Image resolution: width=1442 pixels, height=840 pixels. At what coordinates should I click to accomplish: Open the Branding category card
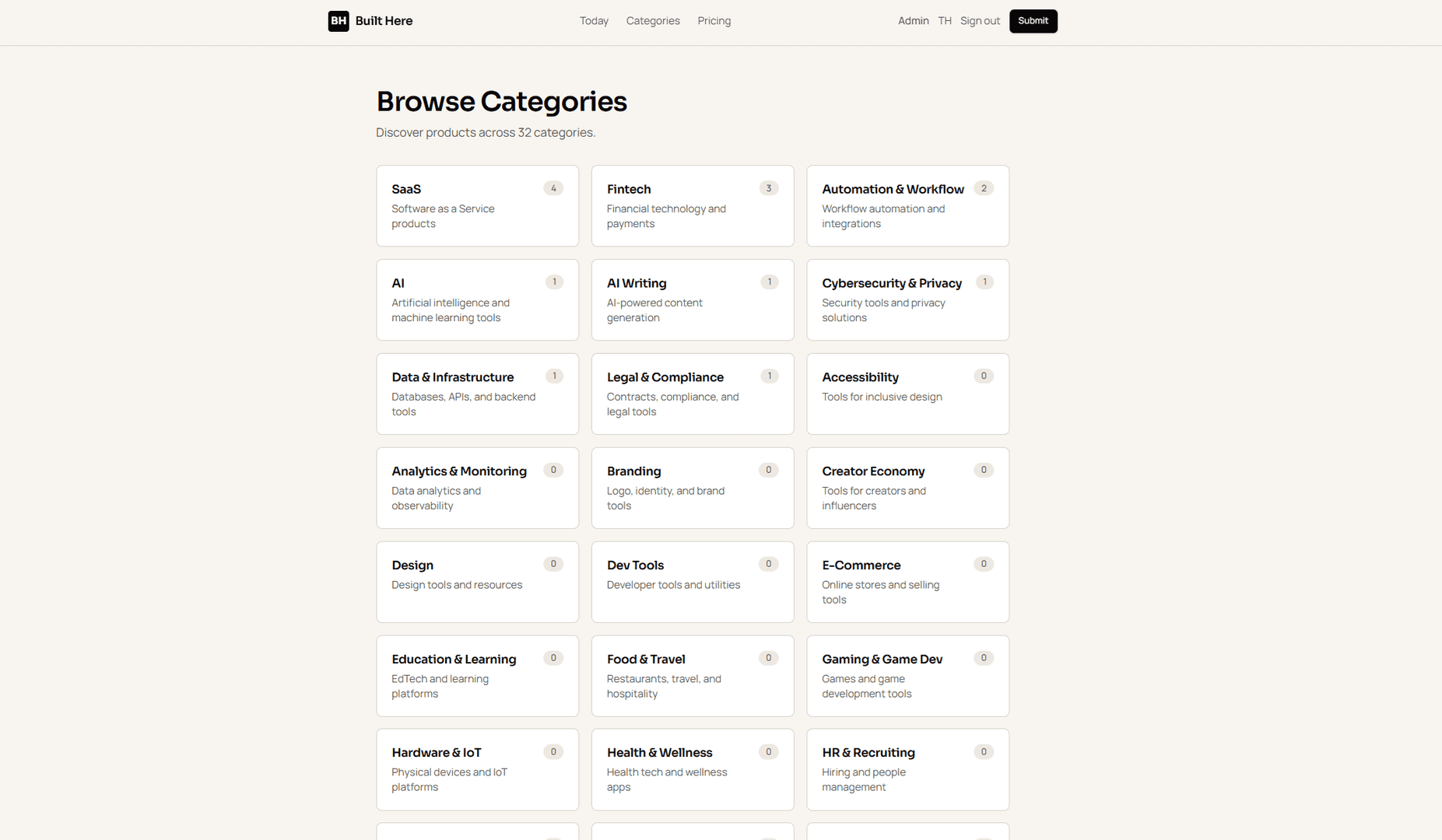tap(693, 488)
